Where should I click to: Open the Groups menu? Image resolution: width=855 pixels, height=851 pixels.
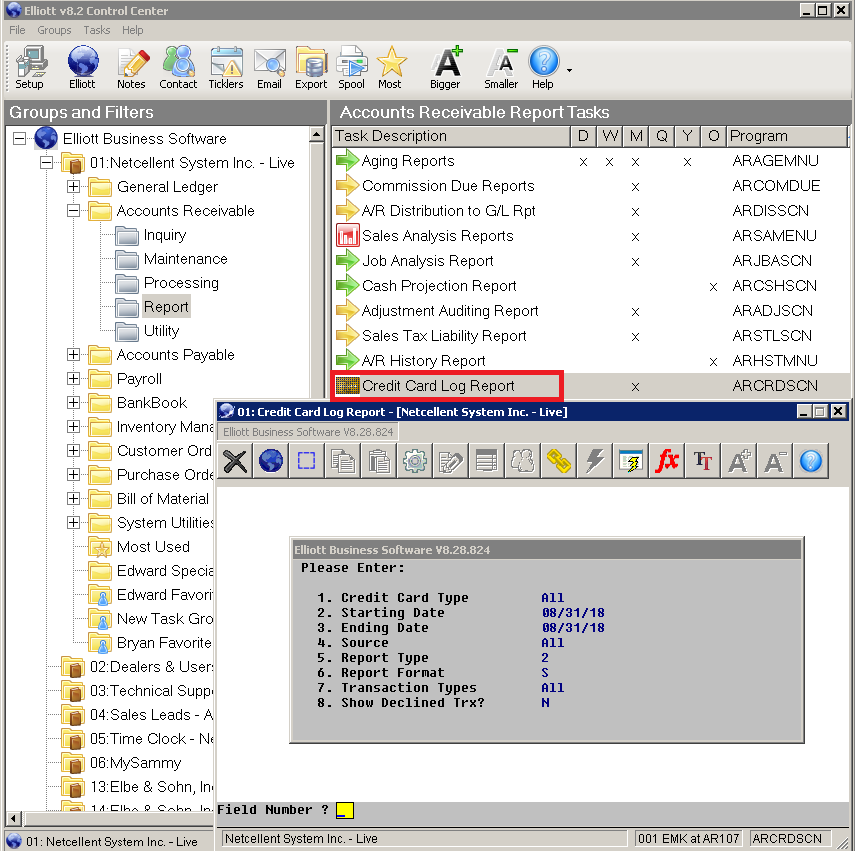tap(55, 30)
